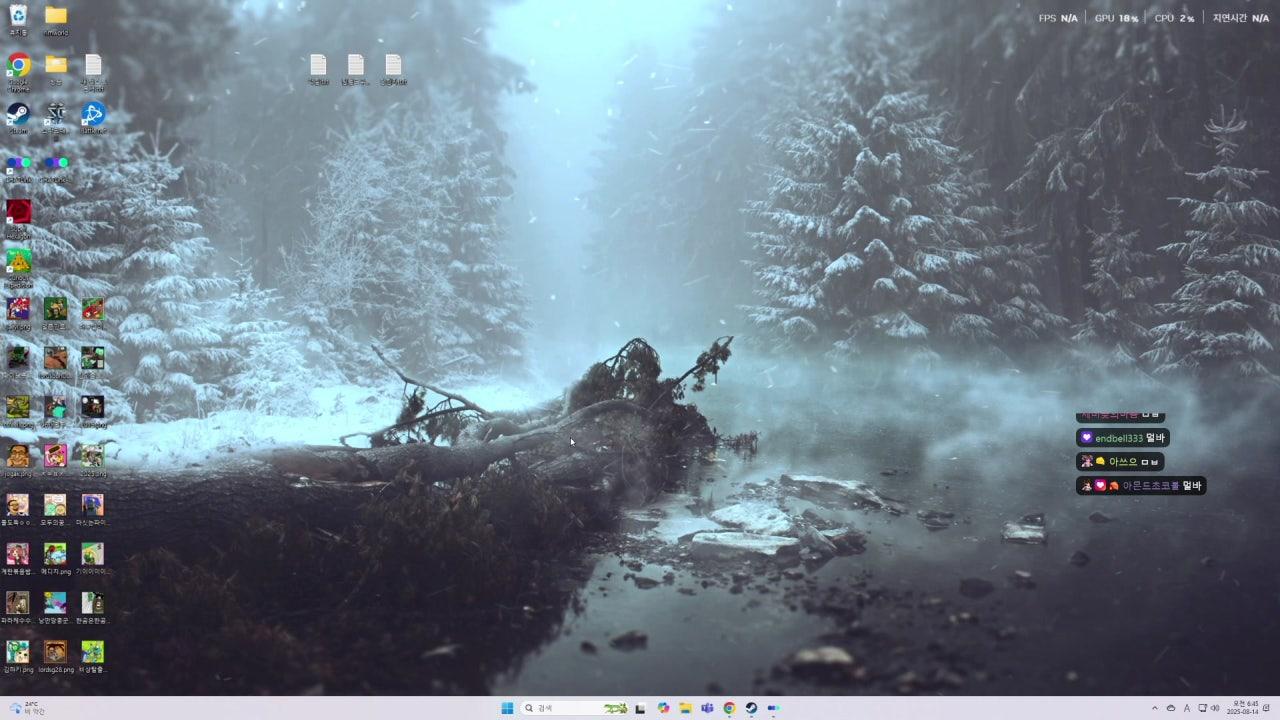Open the Recycle Bin desktop icon
The height and width of the screenshot is (720, 1280).
(18, 19)
